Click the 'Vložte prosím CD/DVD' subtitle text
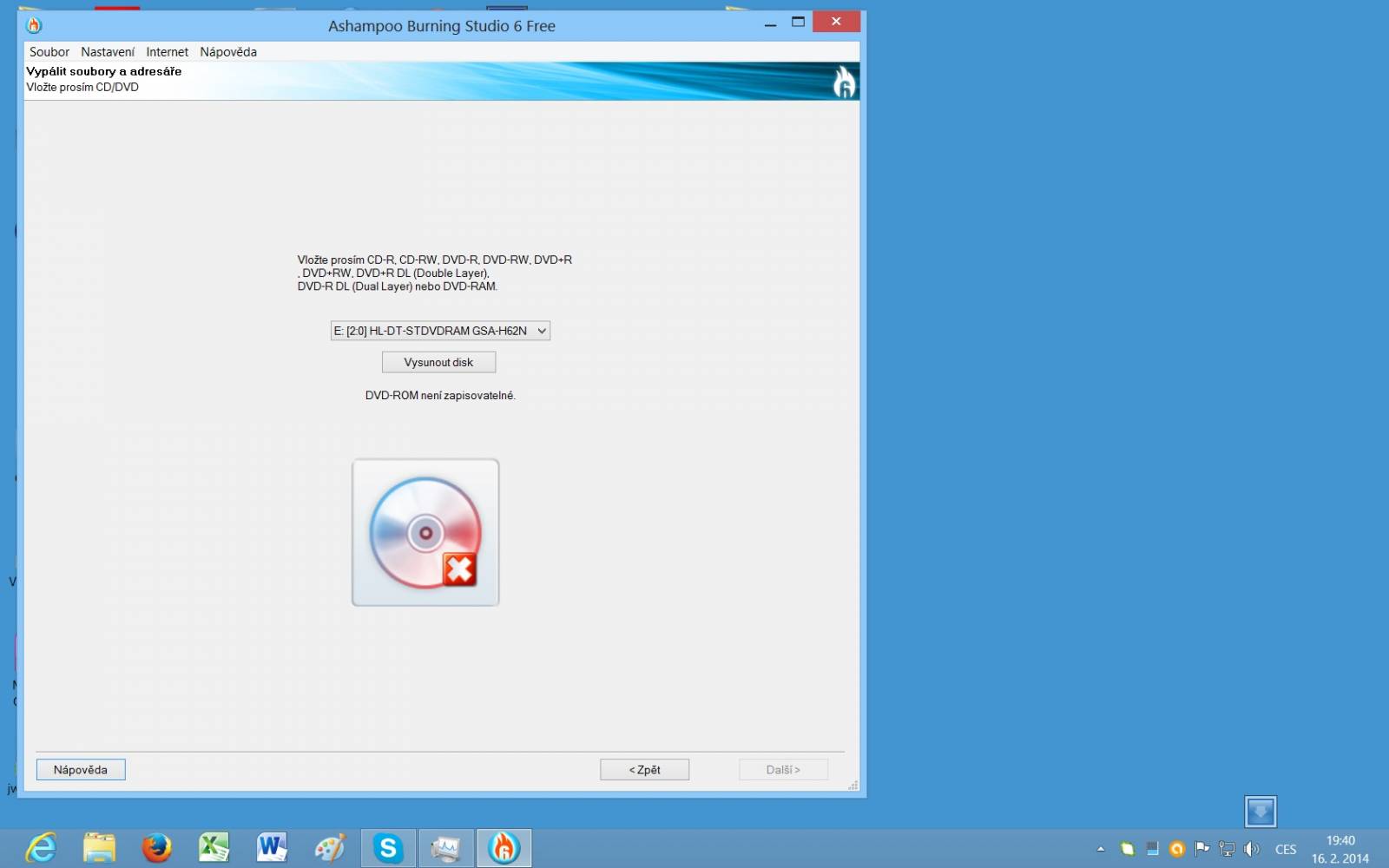Viewport: 1389px width, 868px height. point(82,87)
